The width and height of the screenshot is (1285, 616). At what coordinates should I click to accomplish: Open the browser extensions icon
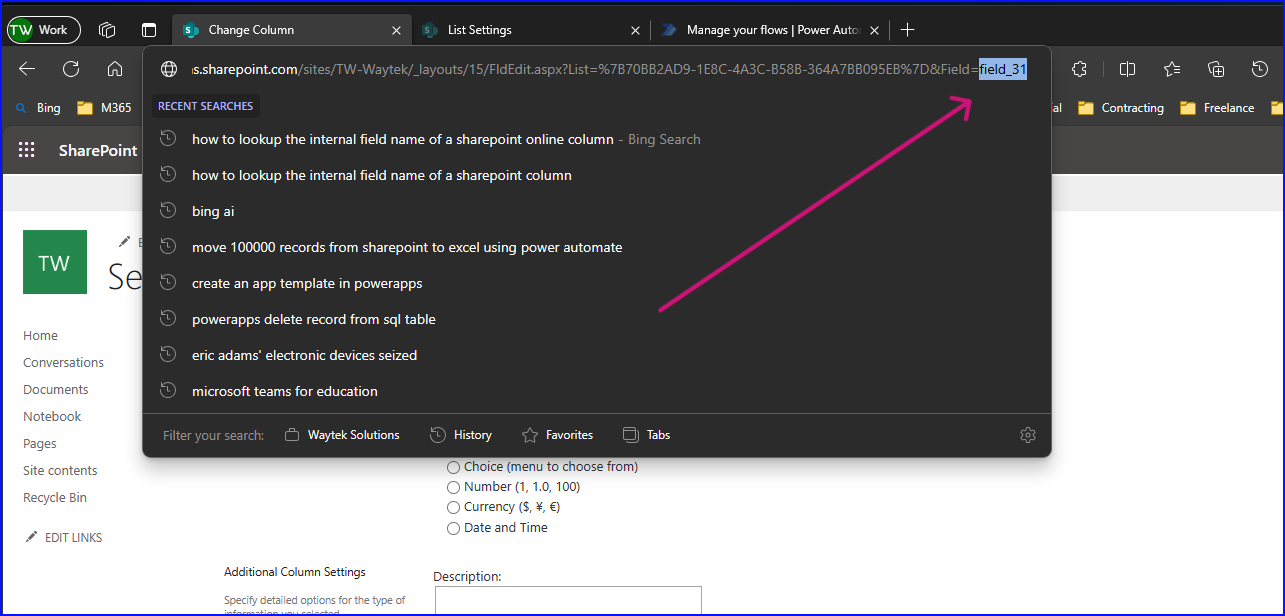(x=1079, y=69)
